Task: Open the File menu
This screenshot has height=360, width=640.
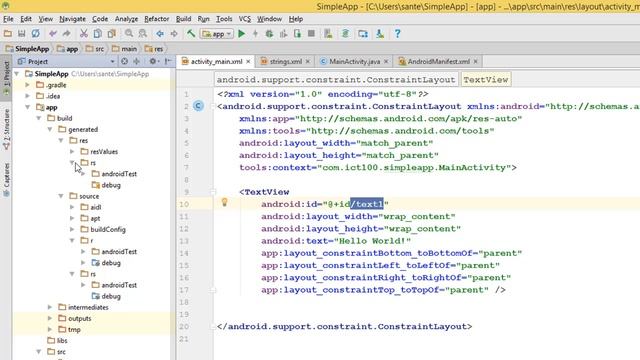Action: pyautogui.click(x=8, y=19)
